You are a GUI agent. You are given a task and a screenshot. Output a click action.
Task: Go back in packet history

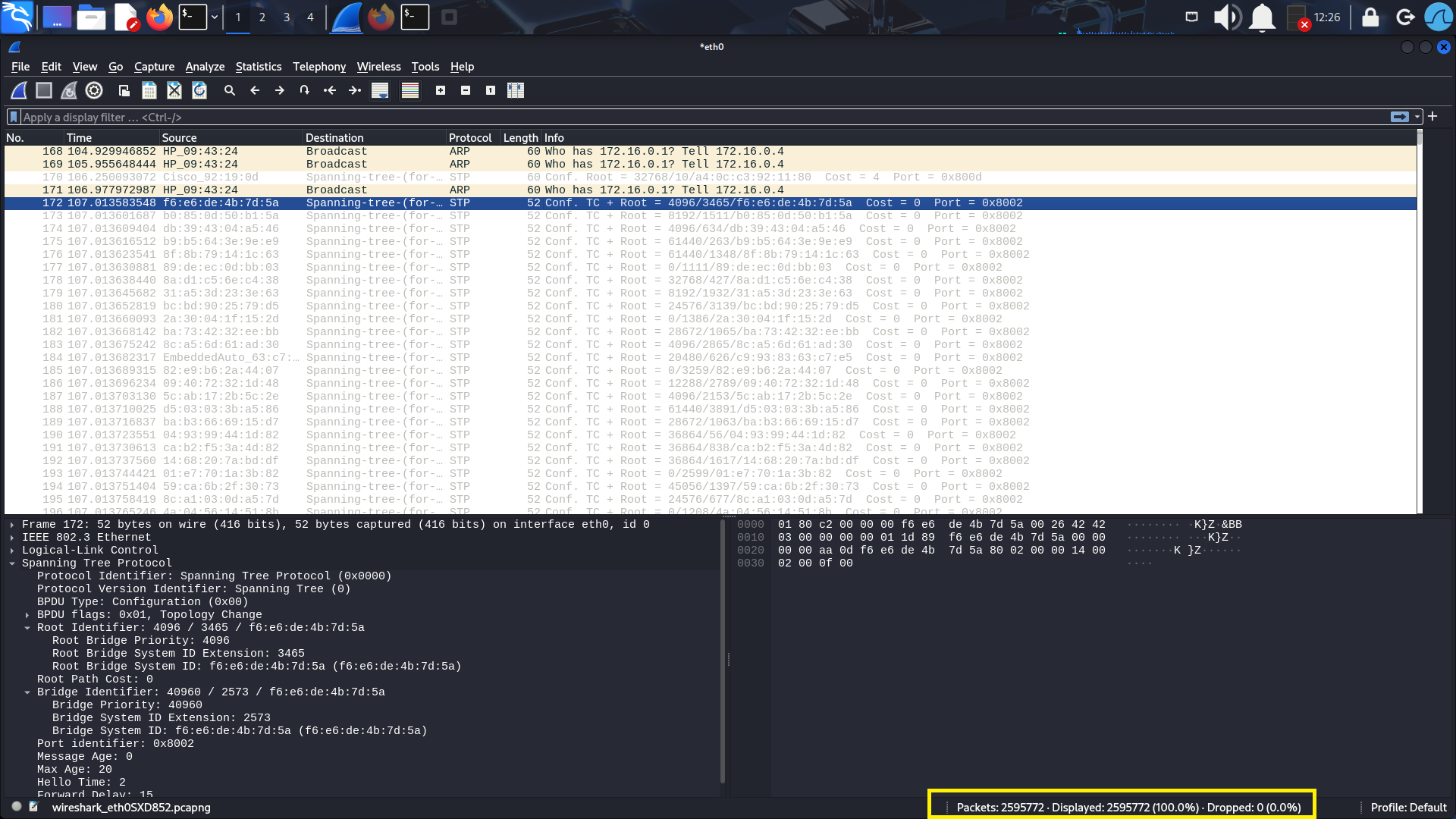[255, 90]
